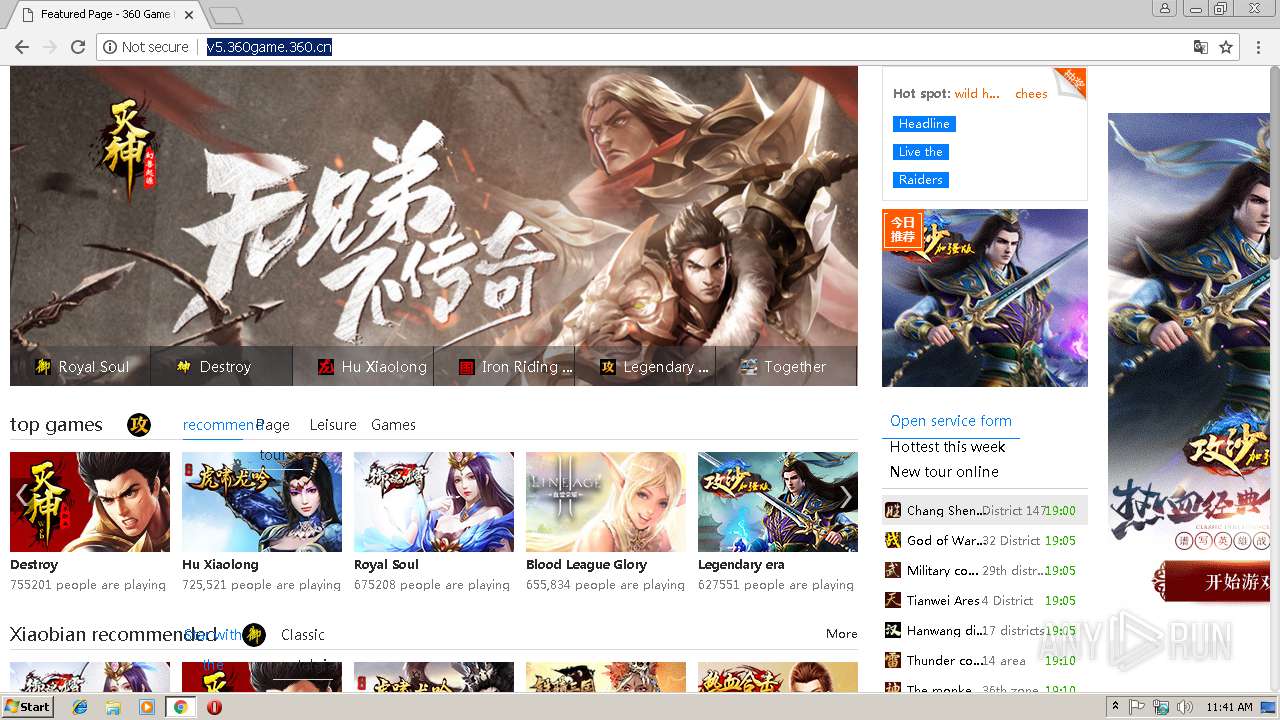Screen dimensions: 1280x720
Task: Open the wild h... hot spot link
Action: click(x=977, y=94)
